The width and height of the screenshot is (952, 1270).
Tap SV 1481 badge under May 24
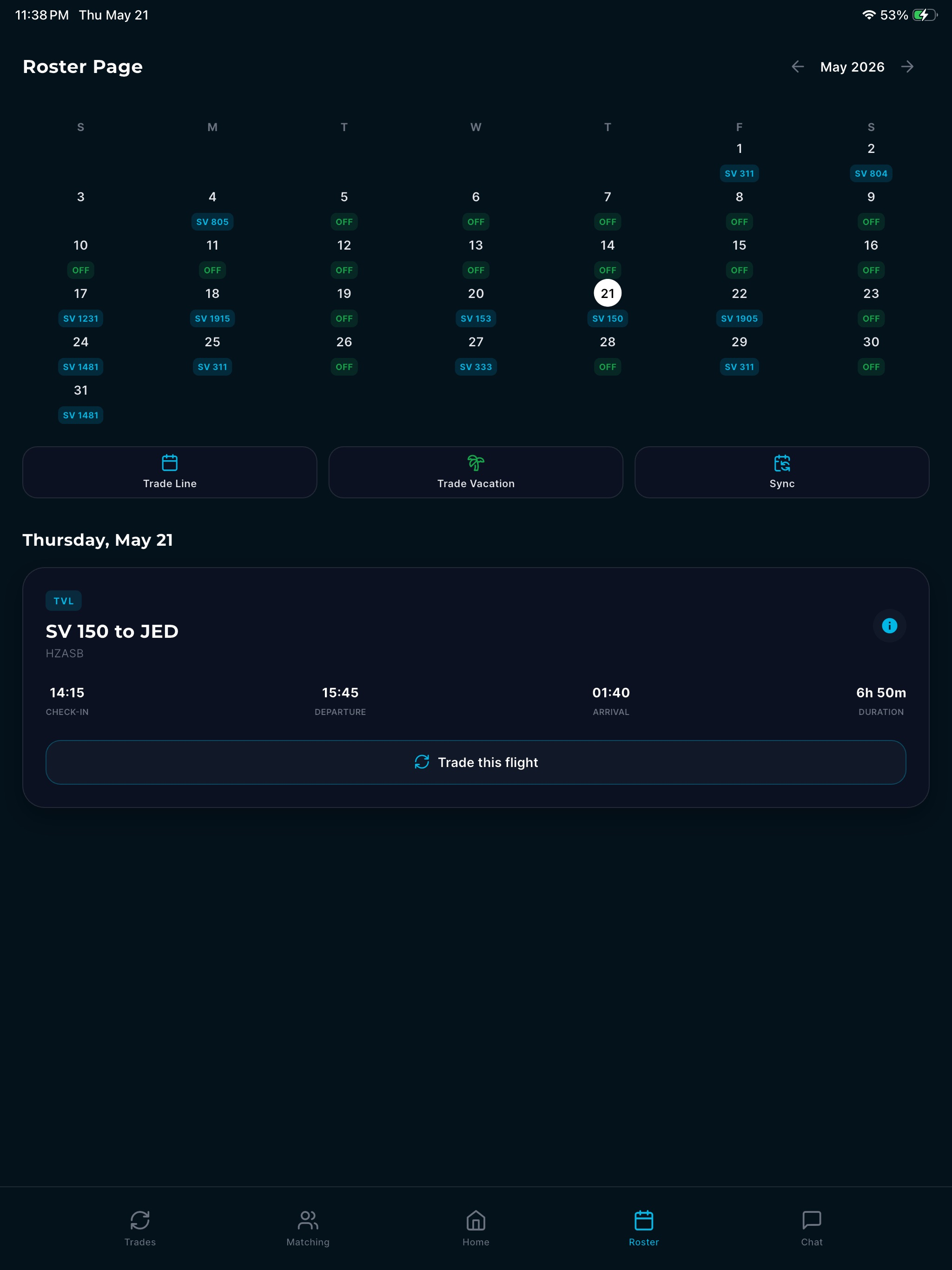[x=80, y=366]
